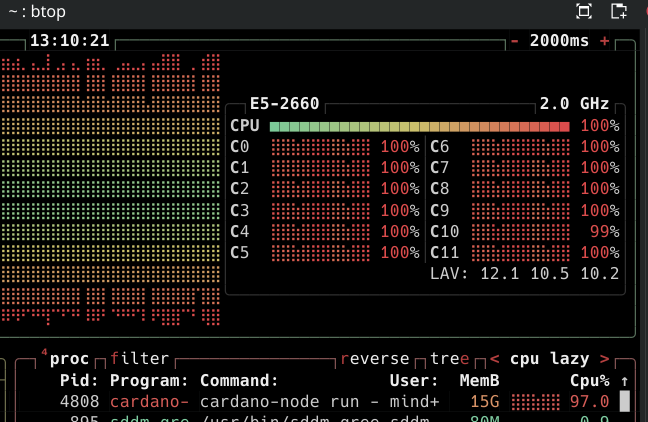Click the C6 core label

[440, 147]
